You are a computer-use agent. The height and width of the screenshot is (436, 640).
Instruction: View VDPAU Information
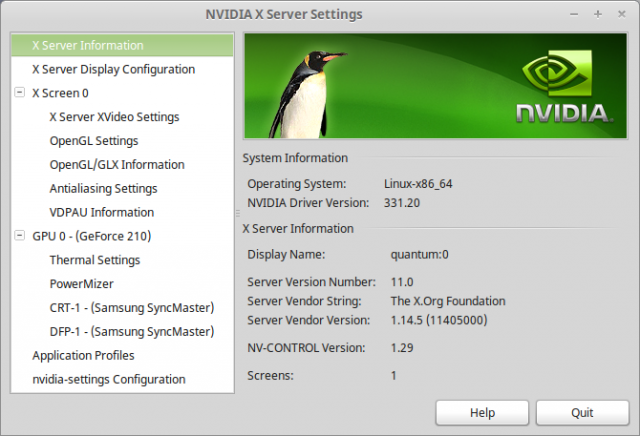[x=101, y=212]
